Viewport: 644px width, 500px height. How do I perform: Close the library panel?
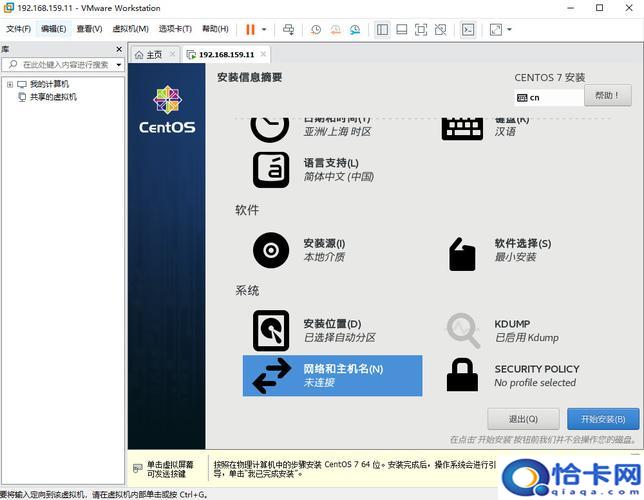pos(119,49)
